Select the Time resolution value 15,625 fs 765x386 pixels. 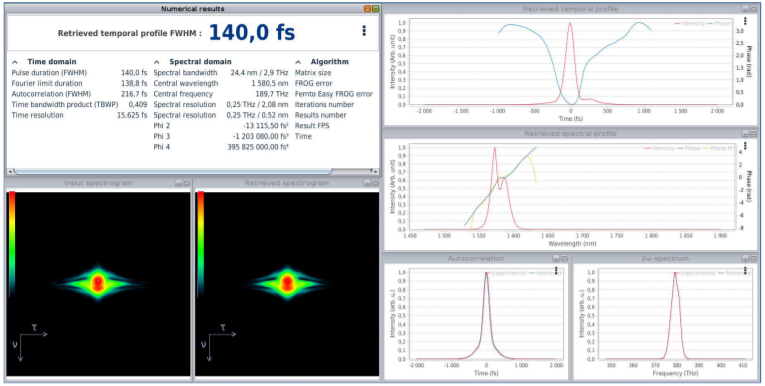pyautogui.click(x=132, y=115)
